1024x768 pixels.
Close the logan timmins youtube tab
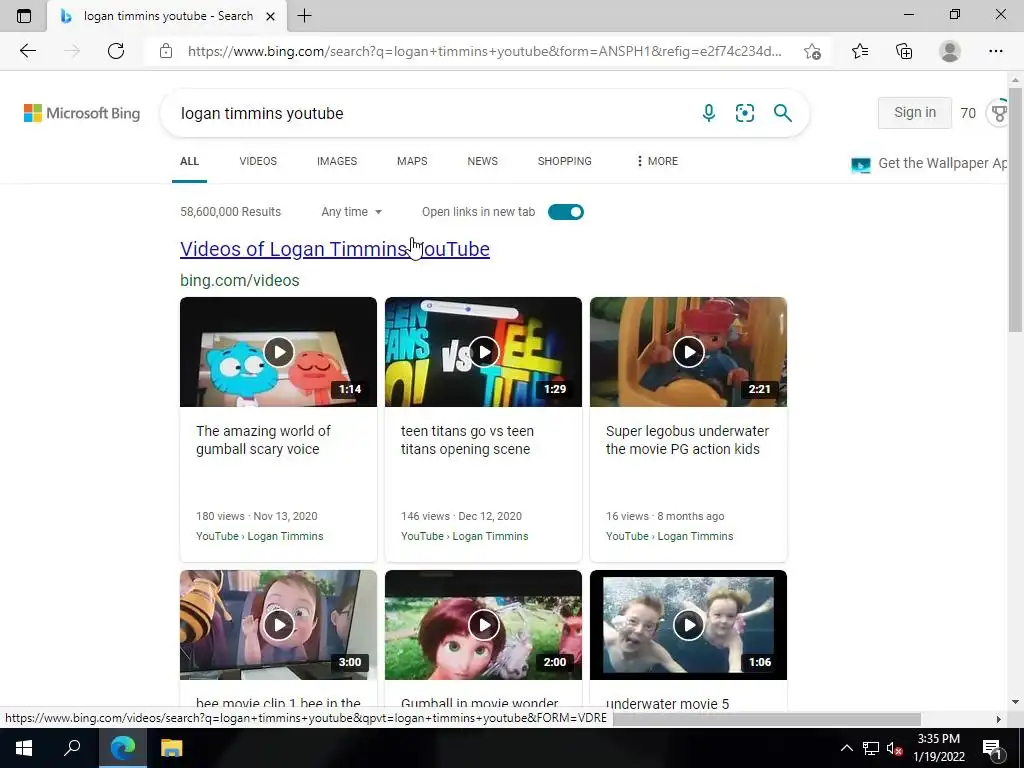click(x=270, y=16)
